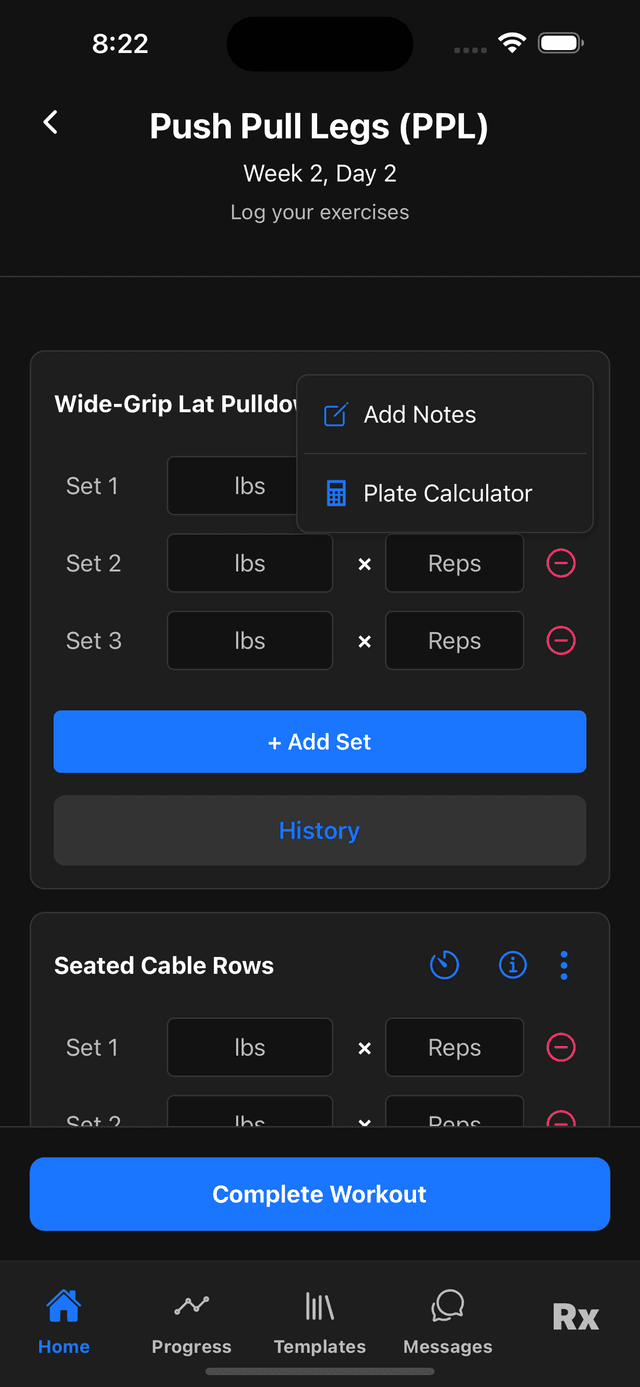Delete Set 1 of Seated Cable Rows
This screenshot has width=640, height=1387.
tap(561, 1047)
